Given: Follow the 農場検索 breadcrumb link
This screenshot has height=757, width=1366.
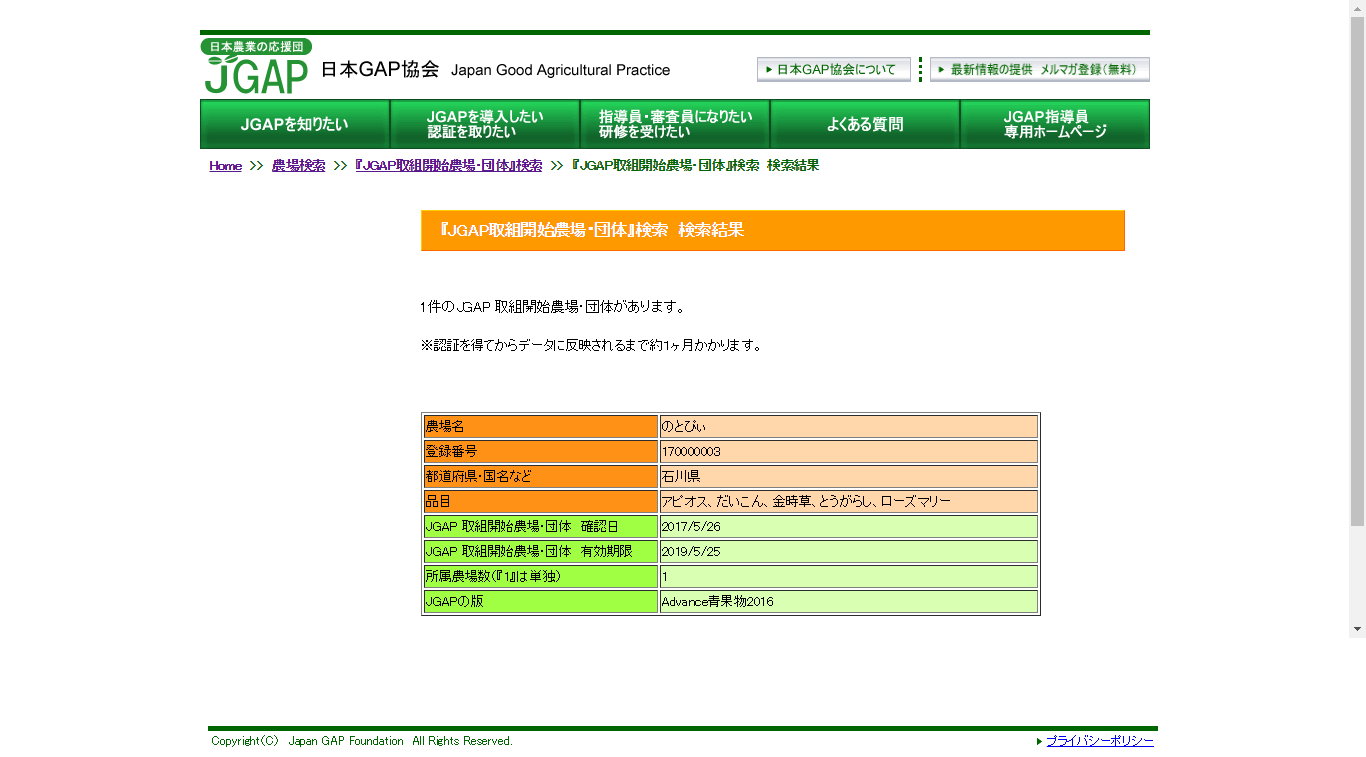Looking at the screenshot, I should tap(298, 166).
